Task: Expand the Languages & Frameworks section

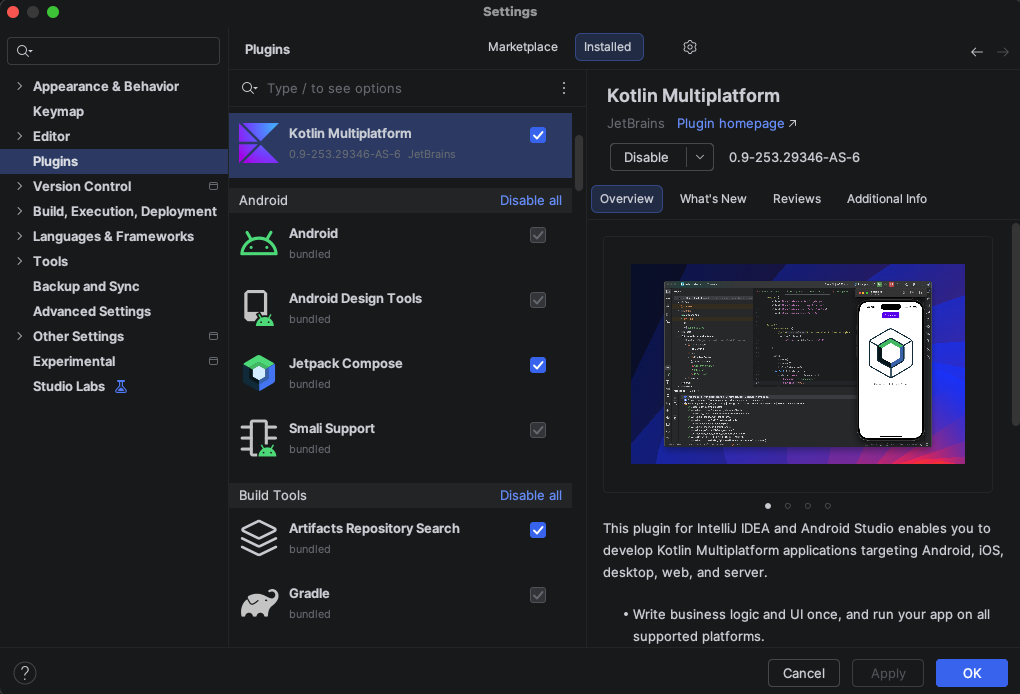Action: pos(20,236)
